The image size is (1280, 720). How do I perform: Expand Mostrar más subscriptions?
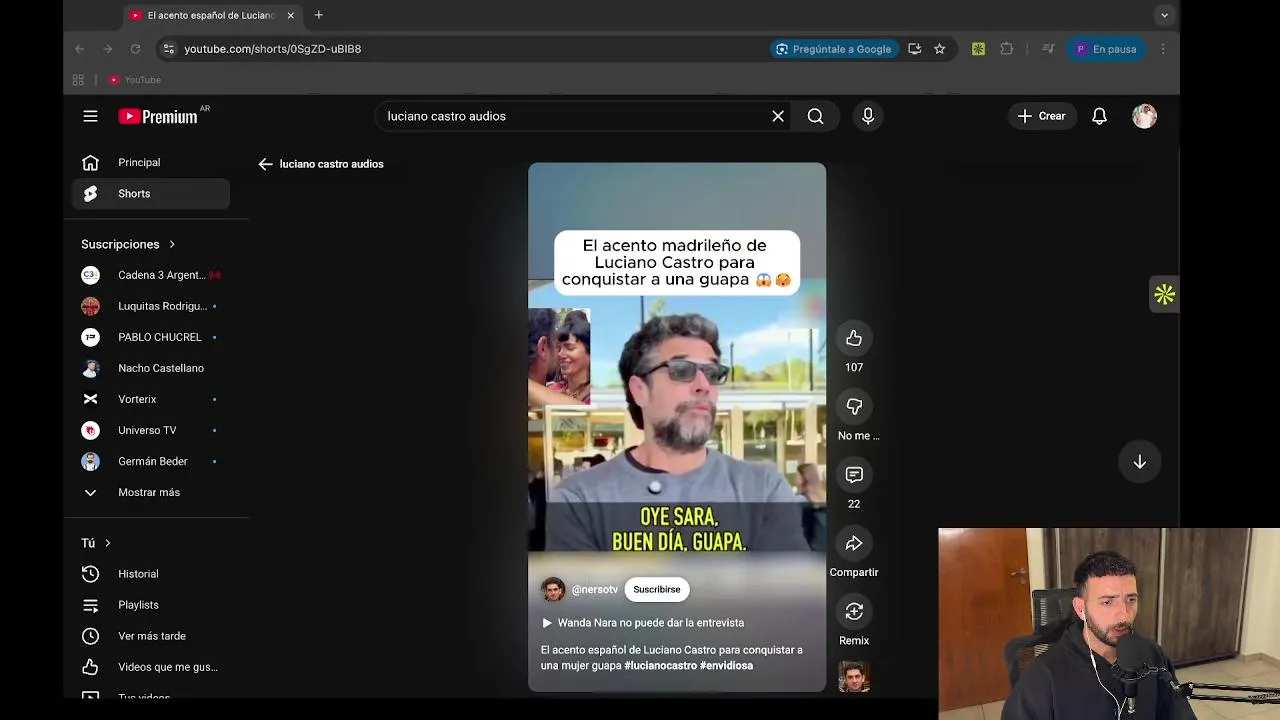pos(151,492)
